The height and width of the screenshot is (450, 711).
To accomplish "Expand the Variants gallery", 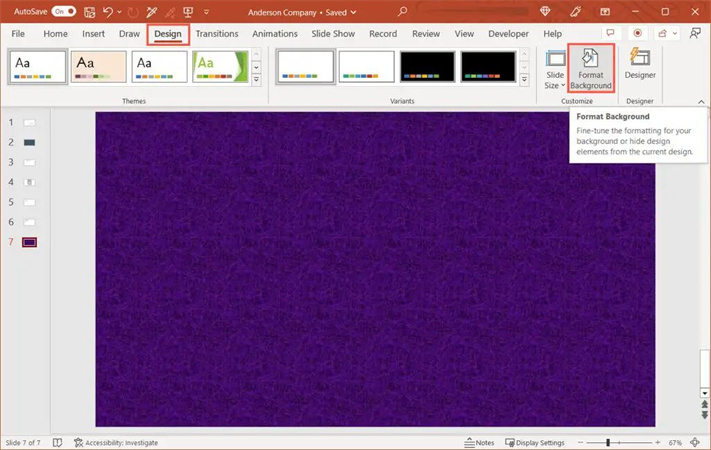I will [525, 80].
